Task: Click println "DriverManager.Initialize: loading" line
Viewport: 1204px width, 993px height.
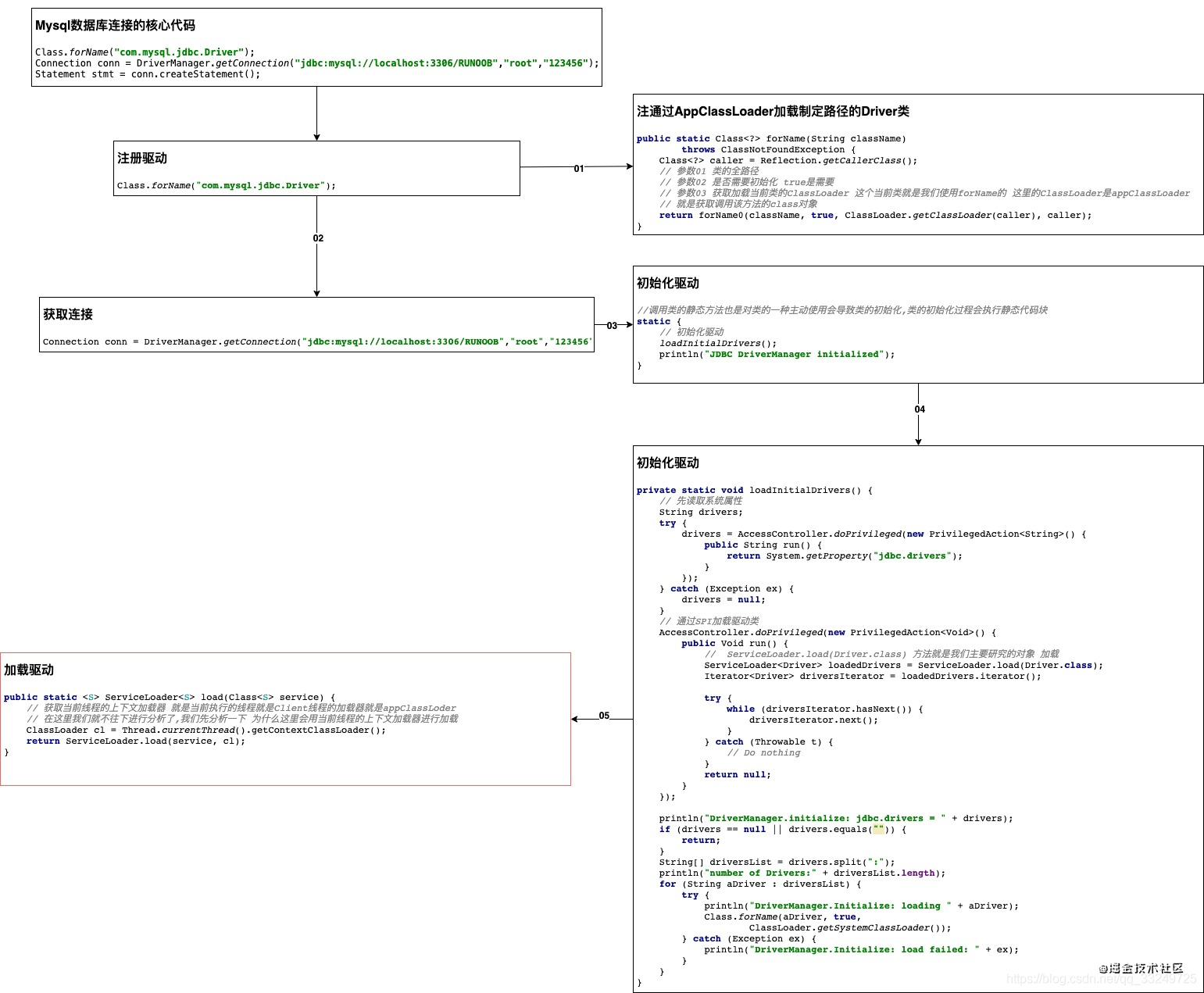Action: (x=862, y=905)
